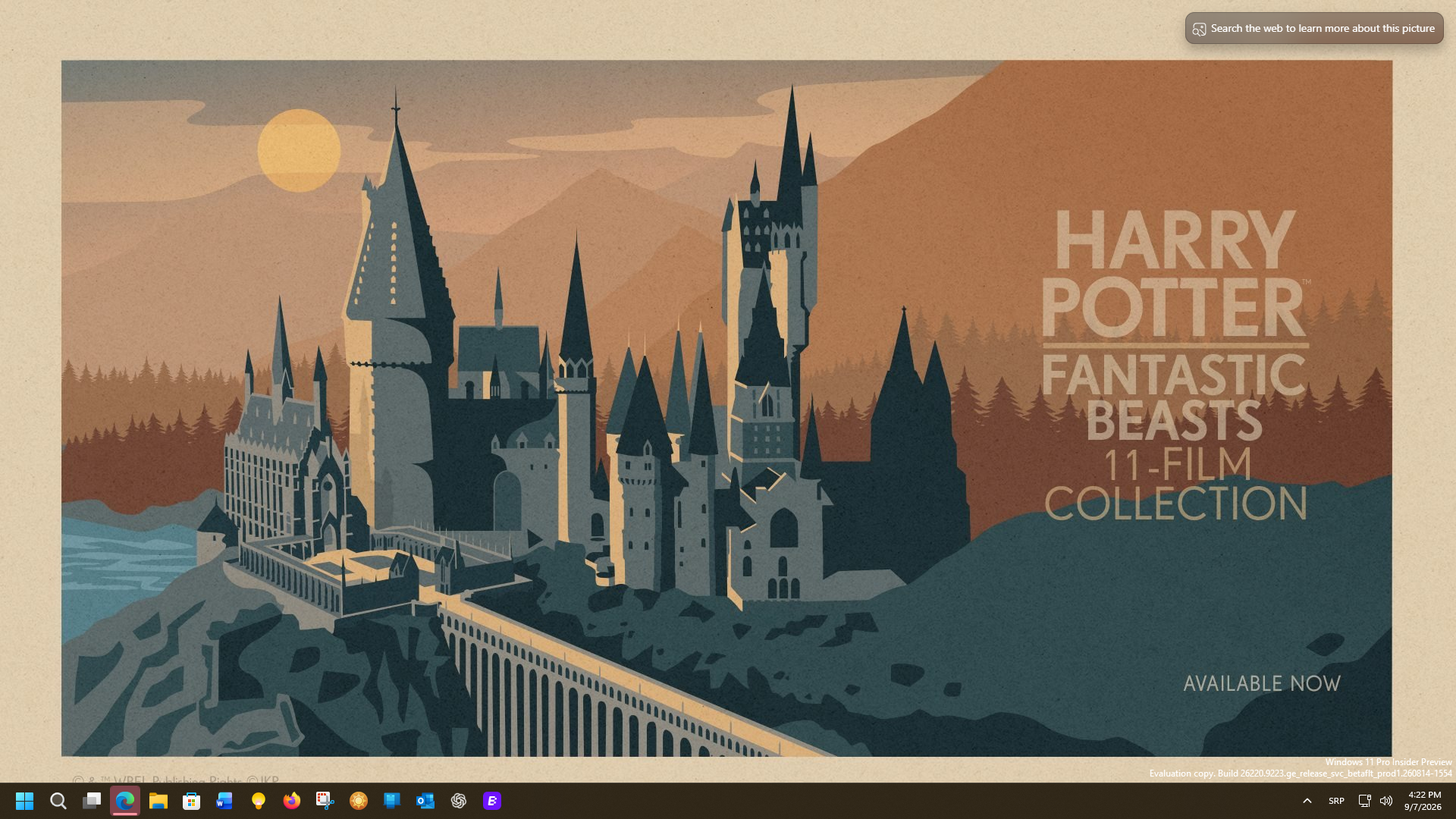The width and height of the screenshot is (1456, 819).
Task: Show hidden system tray icons
Action: coord(1307,801)
